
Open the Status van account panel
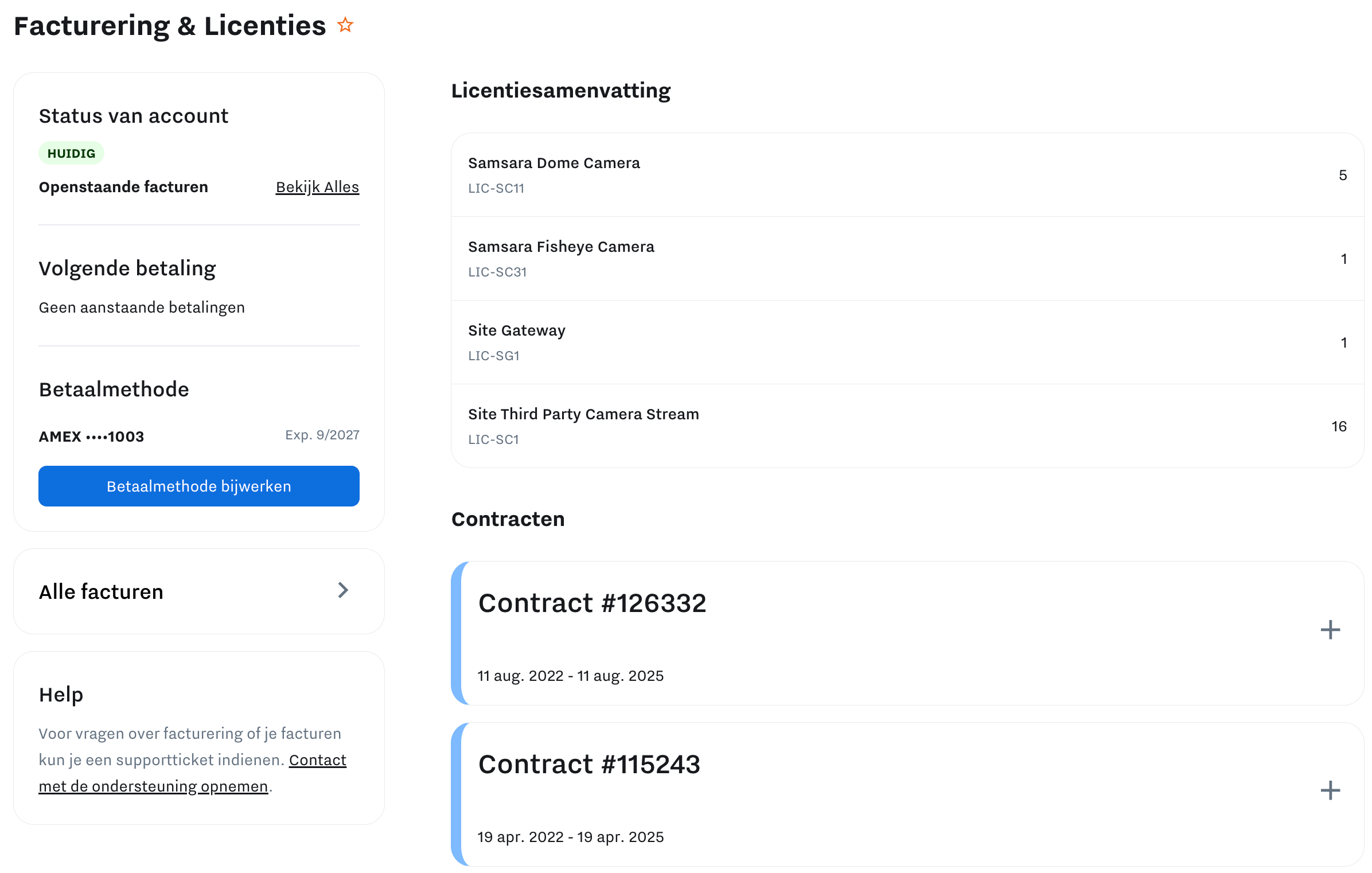[134, 115]
